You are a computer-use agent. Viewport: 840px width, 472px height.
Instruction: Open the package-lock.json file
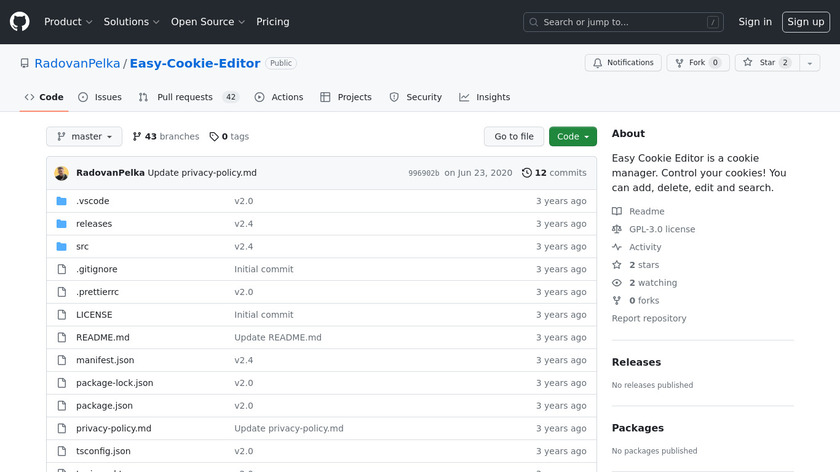pyautogui.click(x=115, y=383)
